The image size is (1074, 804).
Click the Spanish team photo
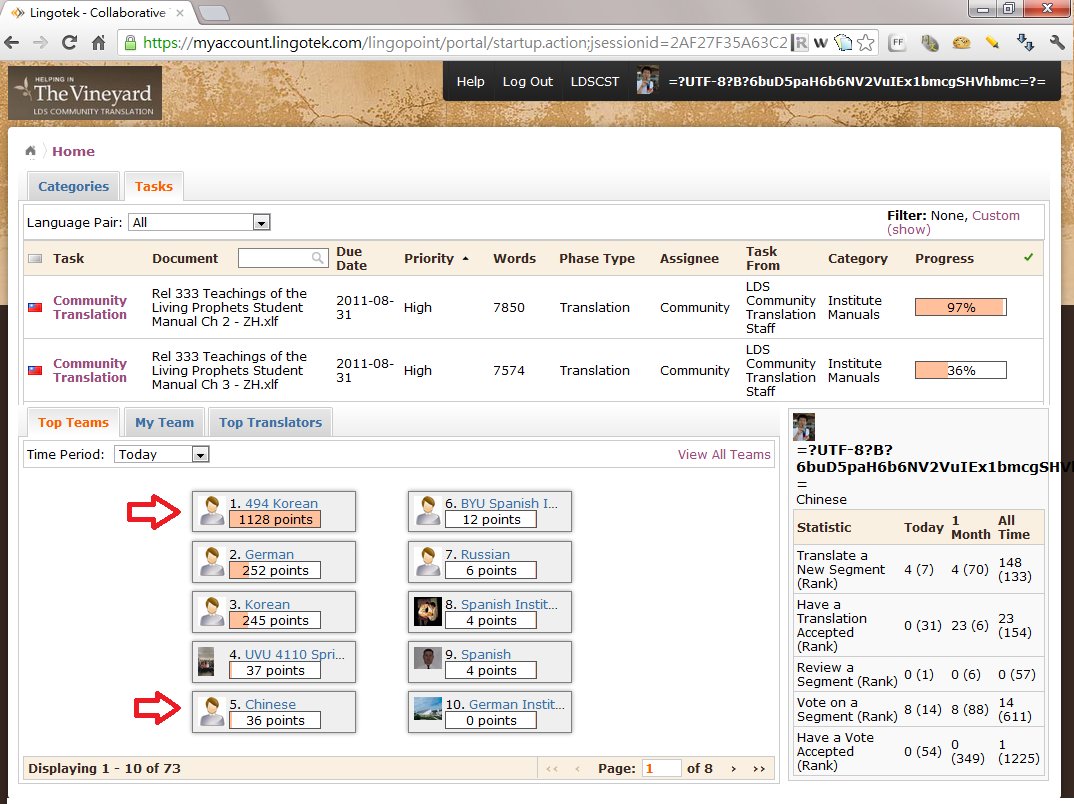point(427,658)
